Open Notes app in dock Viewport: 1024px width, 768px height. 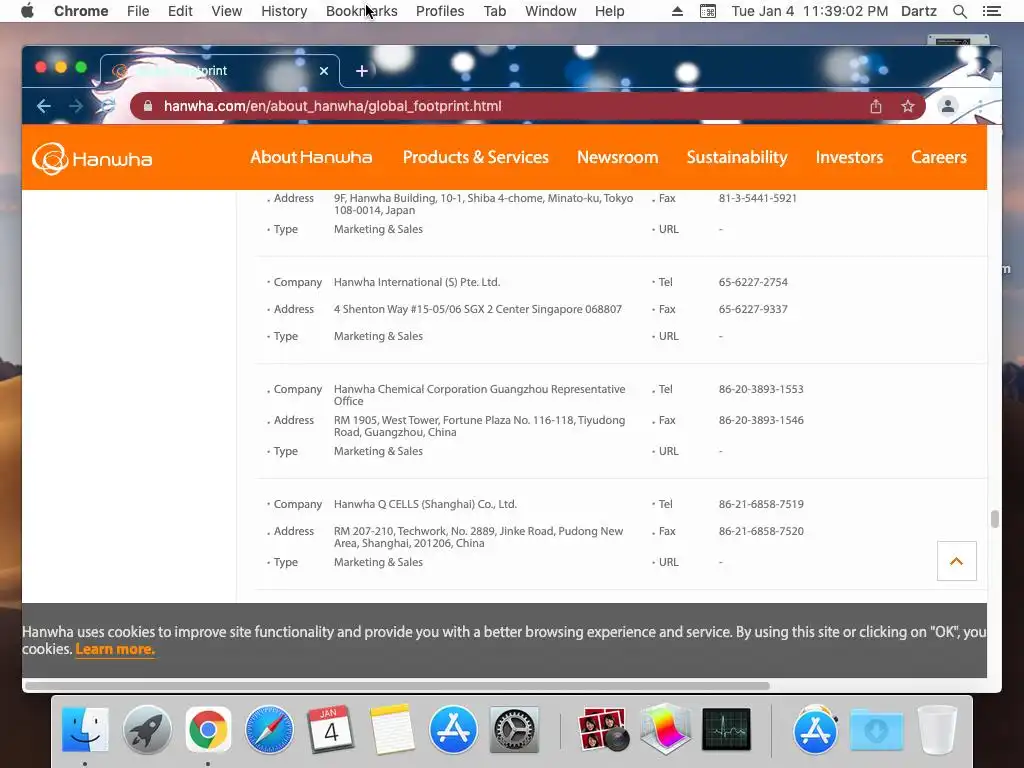(392, 729)
